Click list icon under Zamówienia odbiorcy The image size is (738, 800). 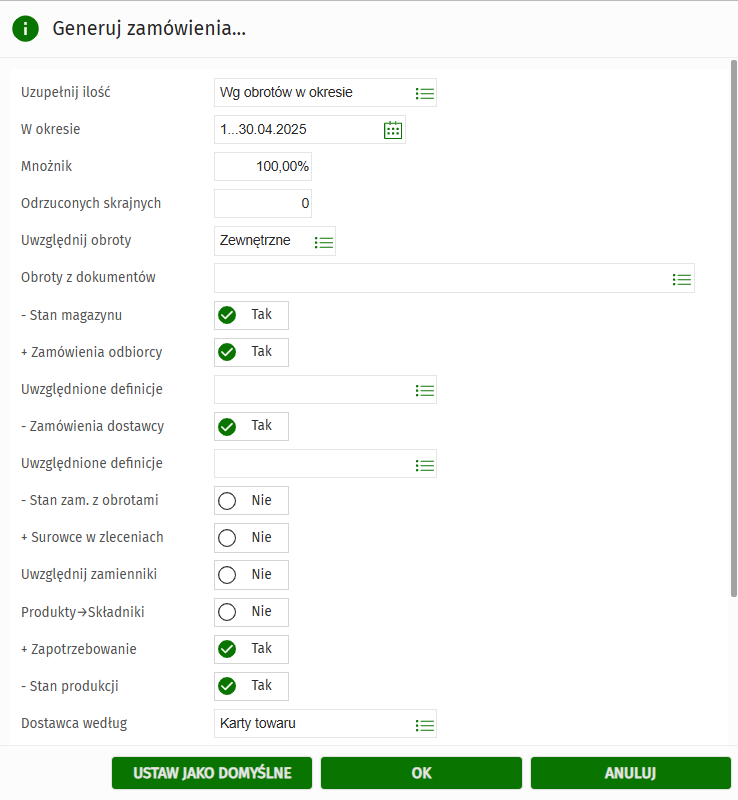pos(425,390)
